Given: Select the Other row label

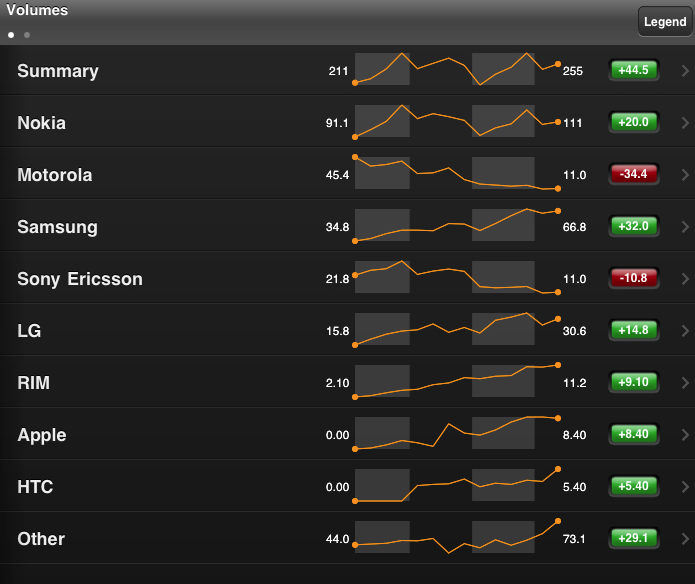Looking at the screenshot, I should [x=41, y=539].
